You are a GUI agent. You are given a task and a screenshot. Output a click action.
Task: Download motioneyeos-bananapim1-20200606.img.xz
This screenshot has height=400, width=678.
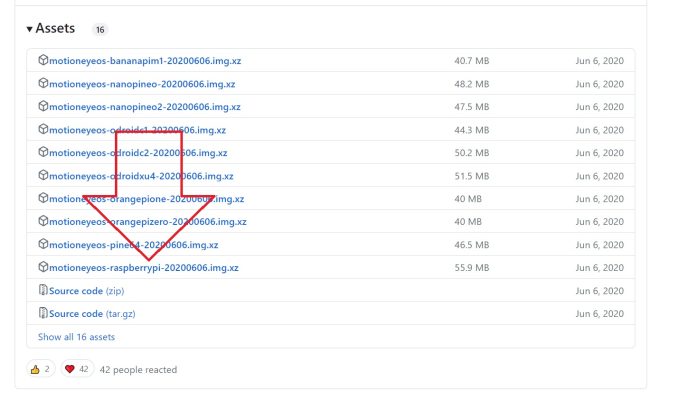tap(145, 61)
